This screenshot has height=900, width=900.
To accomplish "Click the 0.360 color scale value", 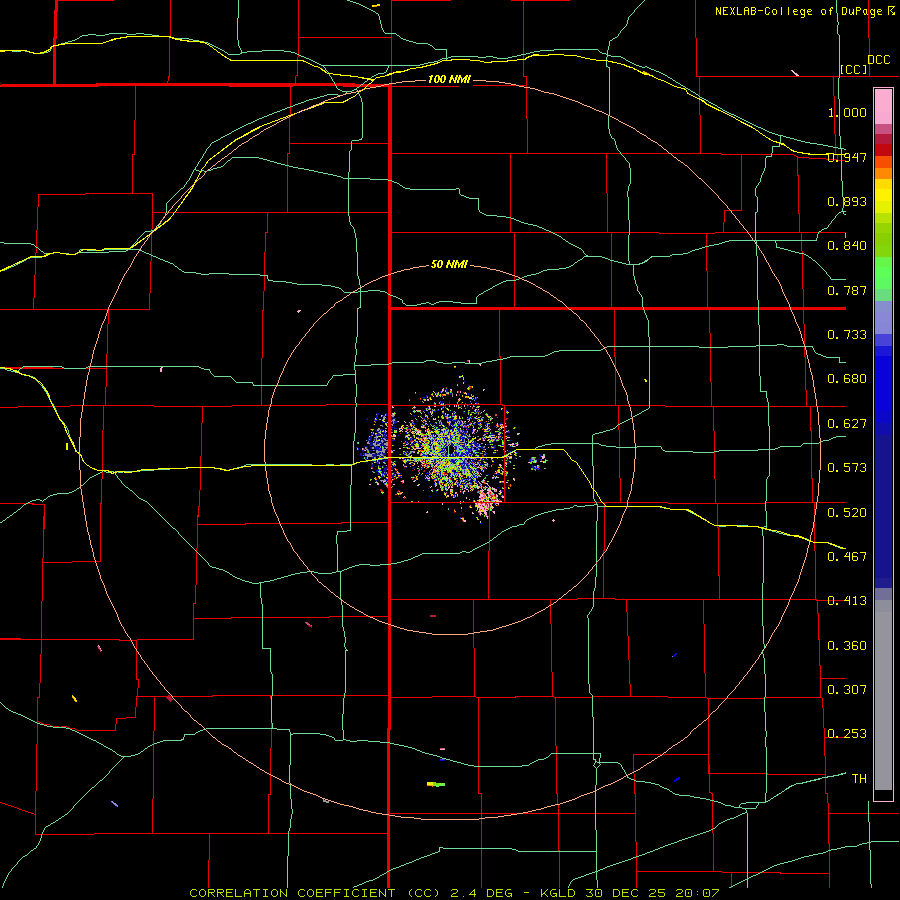I will [x=847, y=646].
